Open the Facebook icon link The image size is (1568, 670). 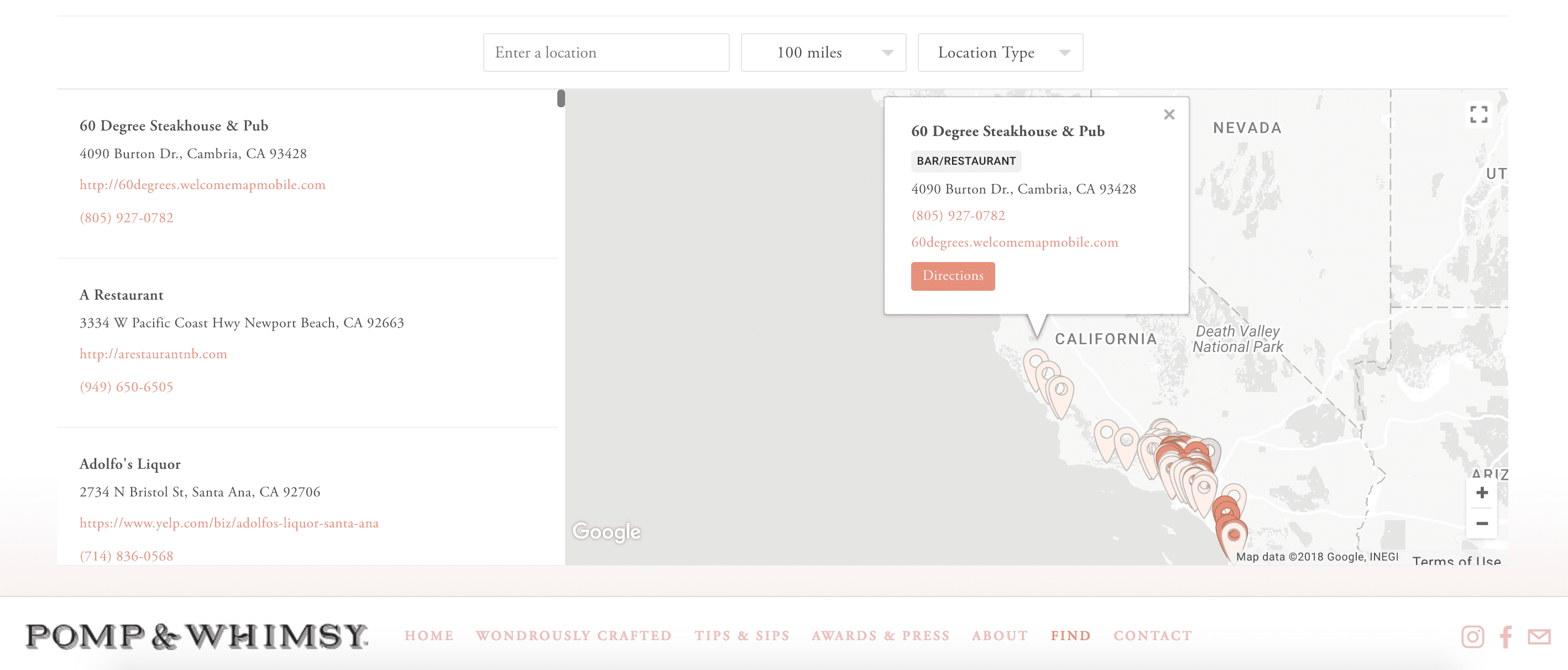click(x=1506, y=636)
